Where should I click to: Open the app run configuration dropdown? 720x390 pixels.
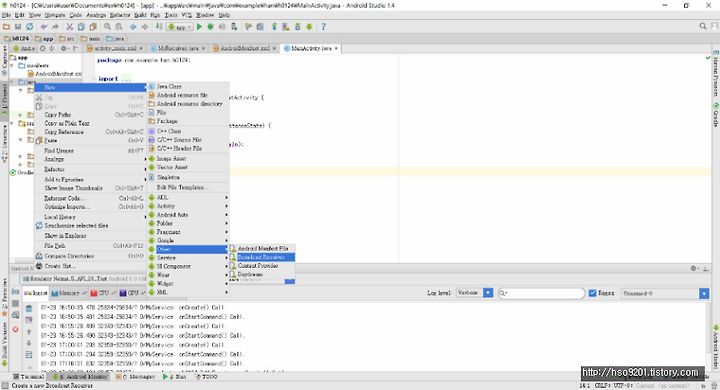coord(180,27)
